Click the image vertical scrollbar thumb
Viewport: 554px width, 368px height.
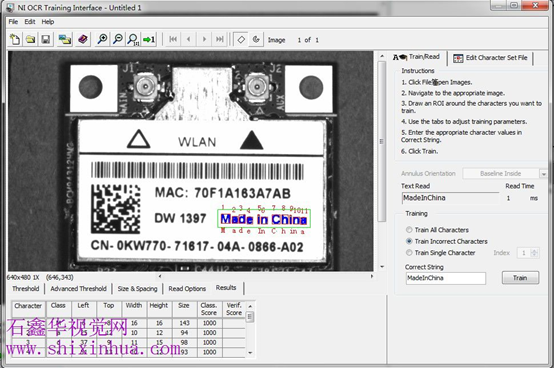(382, 141)
